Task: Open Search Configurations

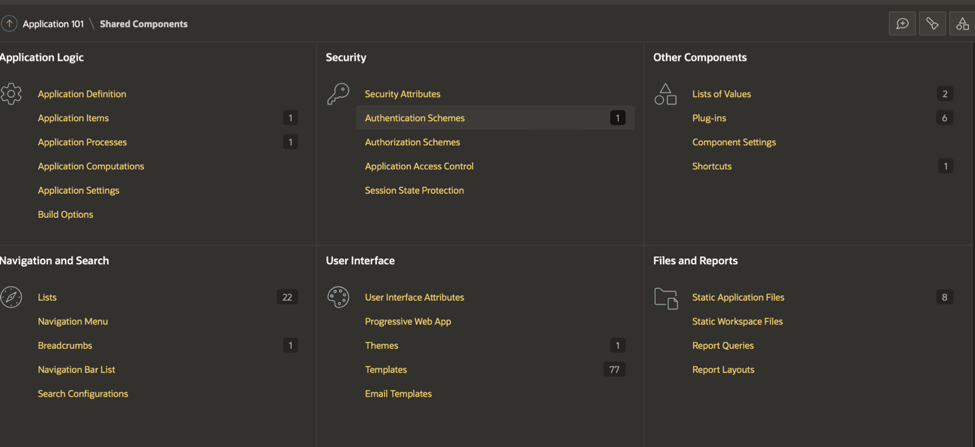Action: tap(83, 394)
